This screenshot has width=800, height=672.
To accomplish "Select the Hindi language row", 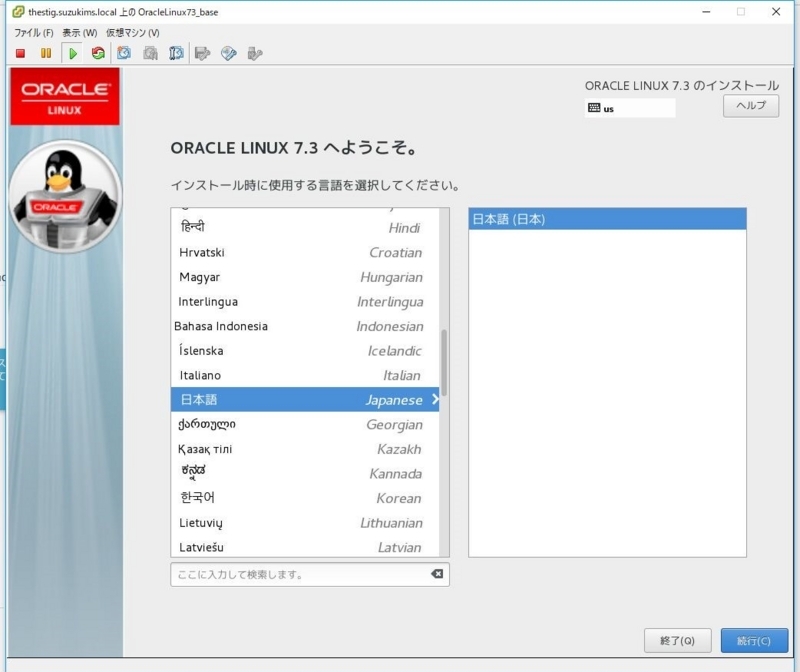I will (305, 228).
